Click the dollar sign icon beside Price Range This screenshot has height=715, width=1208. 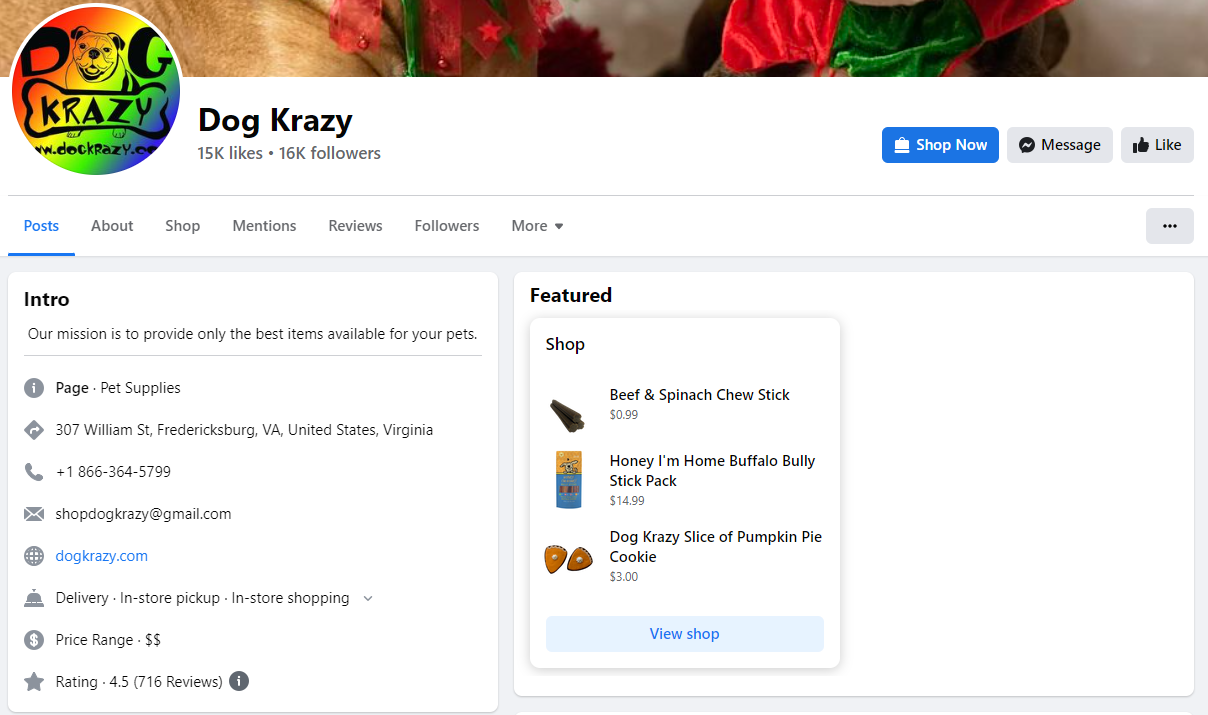pyautogui.click(x=33, y=639)
